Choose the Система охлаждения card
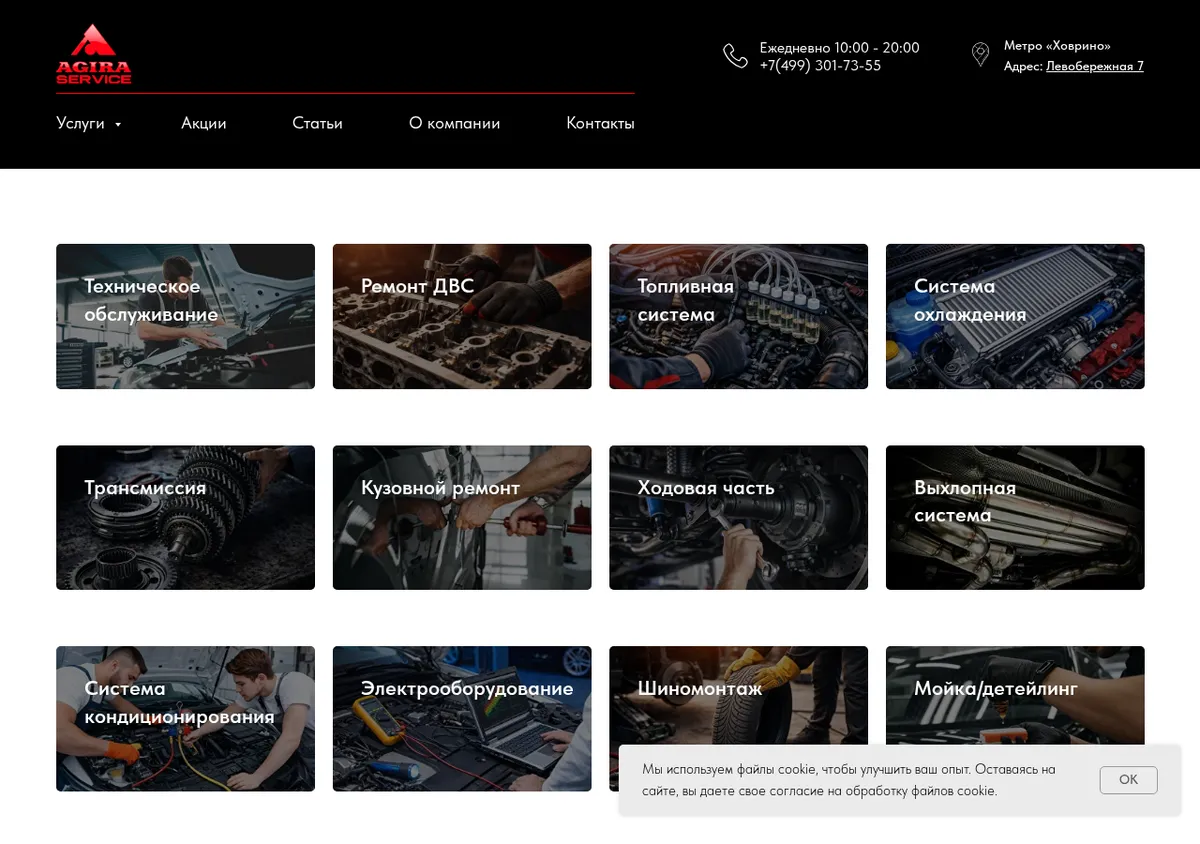This screenshot has width=1200, height=844. point(1015,316)
